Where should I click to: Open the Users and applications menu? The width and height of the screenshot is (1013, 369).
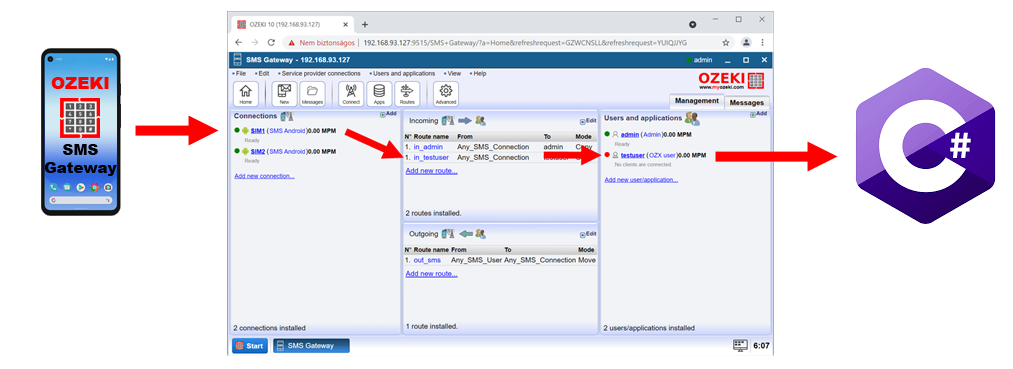402,74
